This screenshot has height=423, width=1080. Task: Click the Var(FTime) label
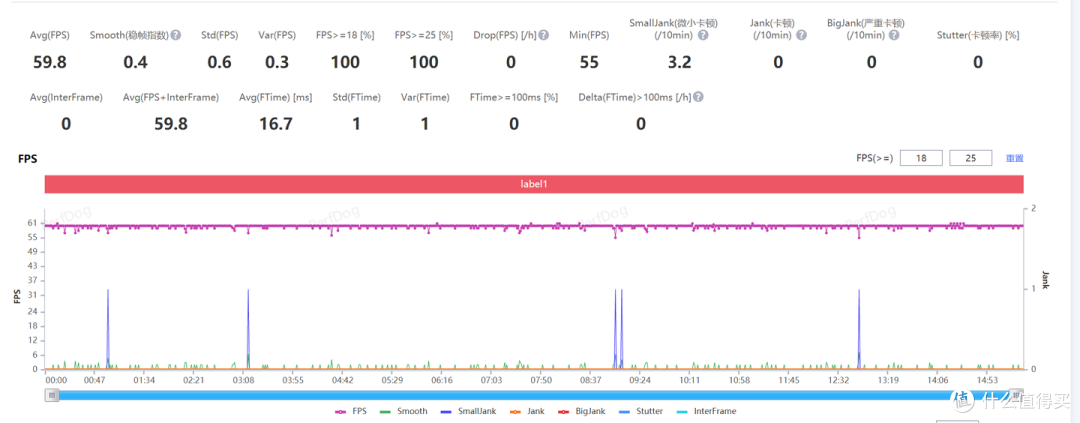tap(424, 98)
